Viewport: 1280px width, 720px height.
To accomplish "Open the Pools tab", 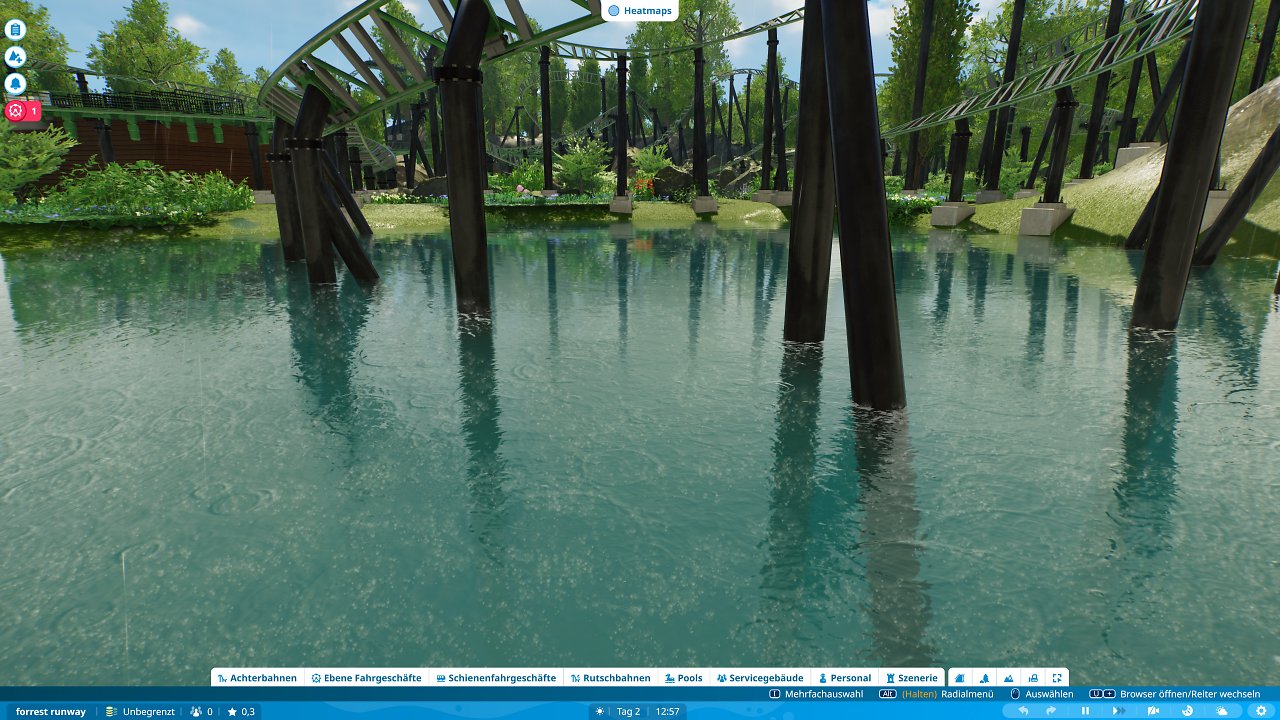I will click(x=684, y=678).
